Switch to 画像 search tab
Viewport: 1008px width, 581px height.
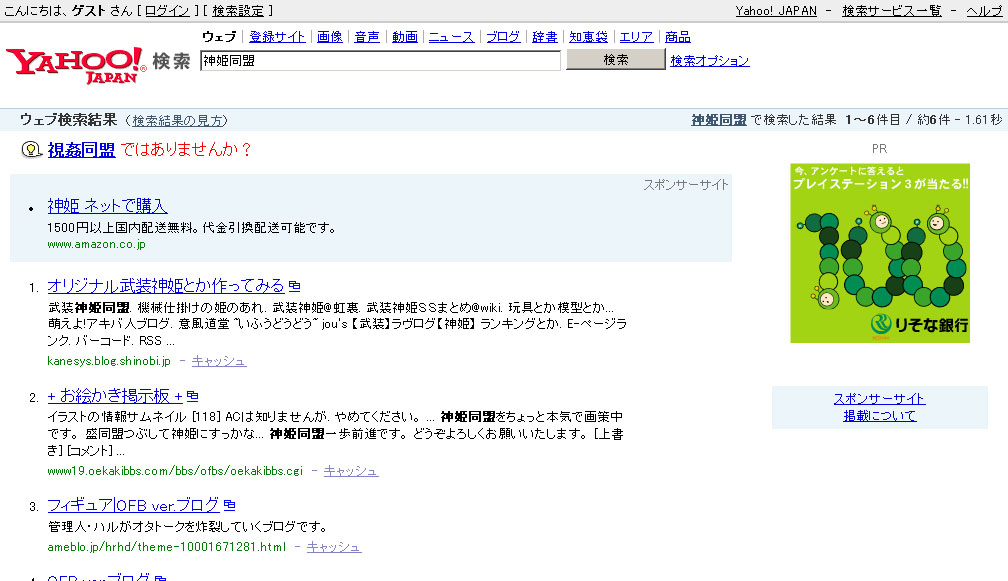pos(330,37)
